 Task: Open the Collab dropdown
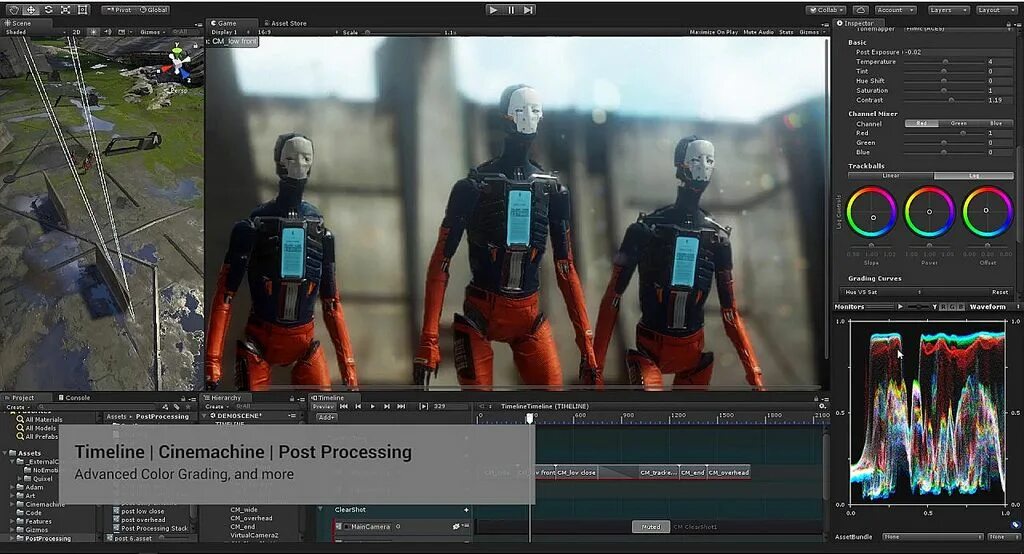(x=826, y=10)
